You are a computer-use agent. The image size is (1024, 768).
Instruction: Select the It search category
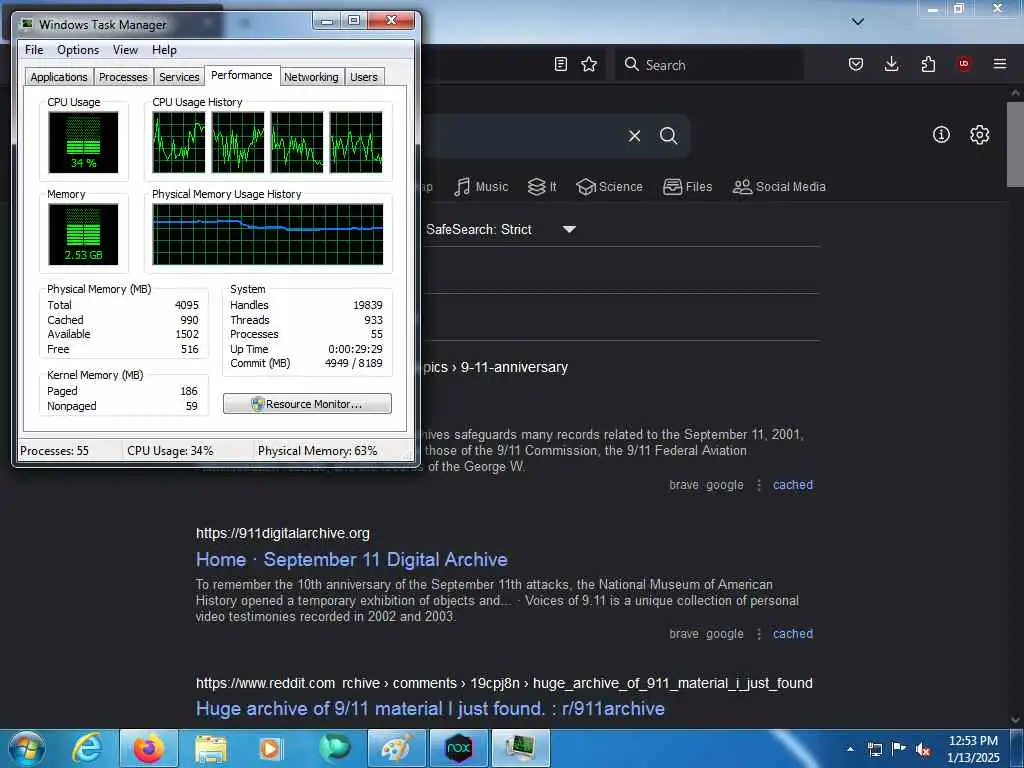tap(542, 187)
